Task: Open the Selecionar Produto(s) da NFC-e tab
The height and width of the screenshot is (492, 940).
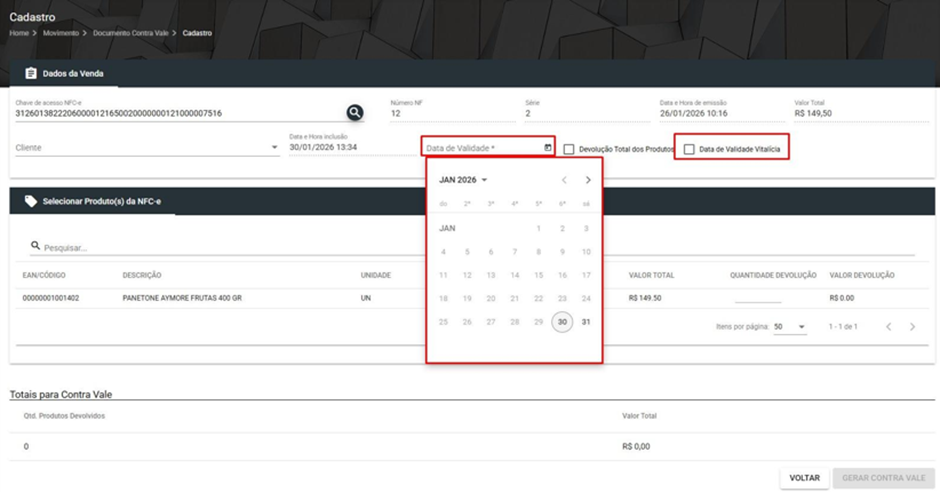Action: pos(93,201)
